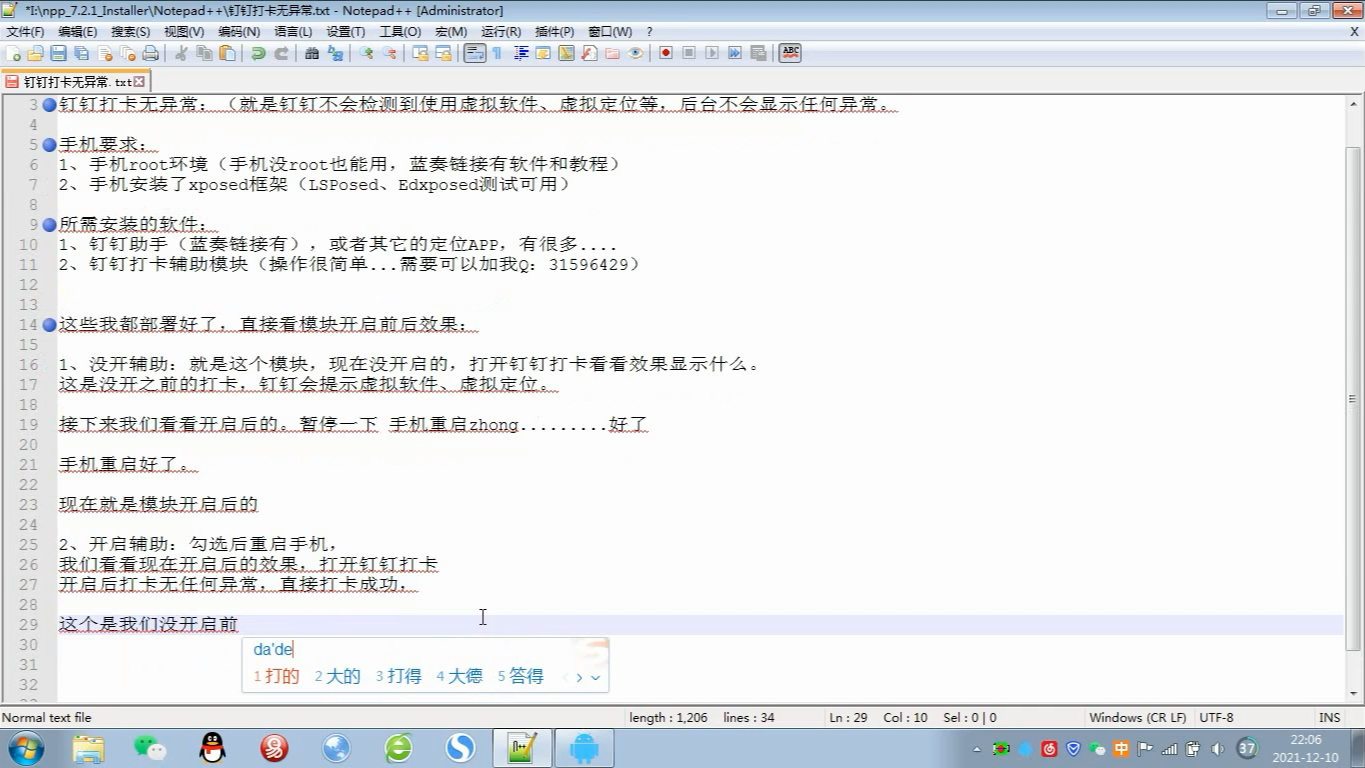The height and width of the screenshot is (768, 1365).
Task: Open the 设置(T) menu
Action: coord(346,32)
